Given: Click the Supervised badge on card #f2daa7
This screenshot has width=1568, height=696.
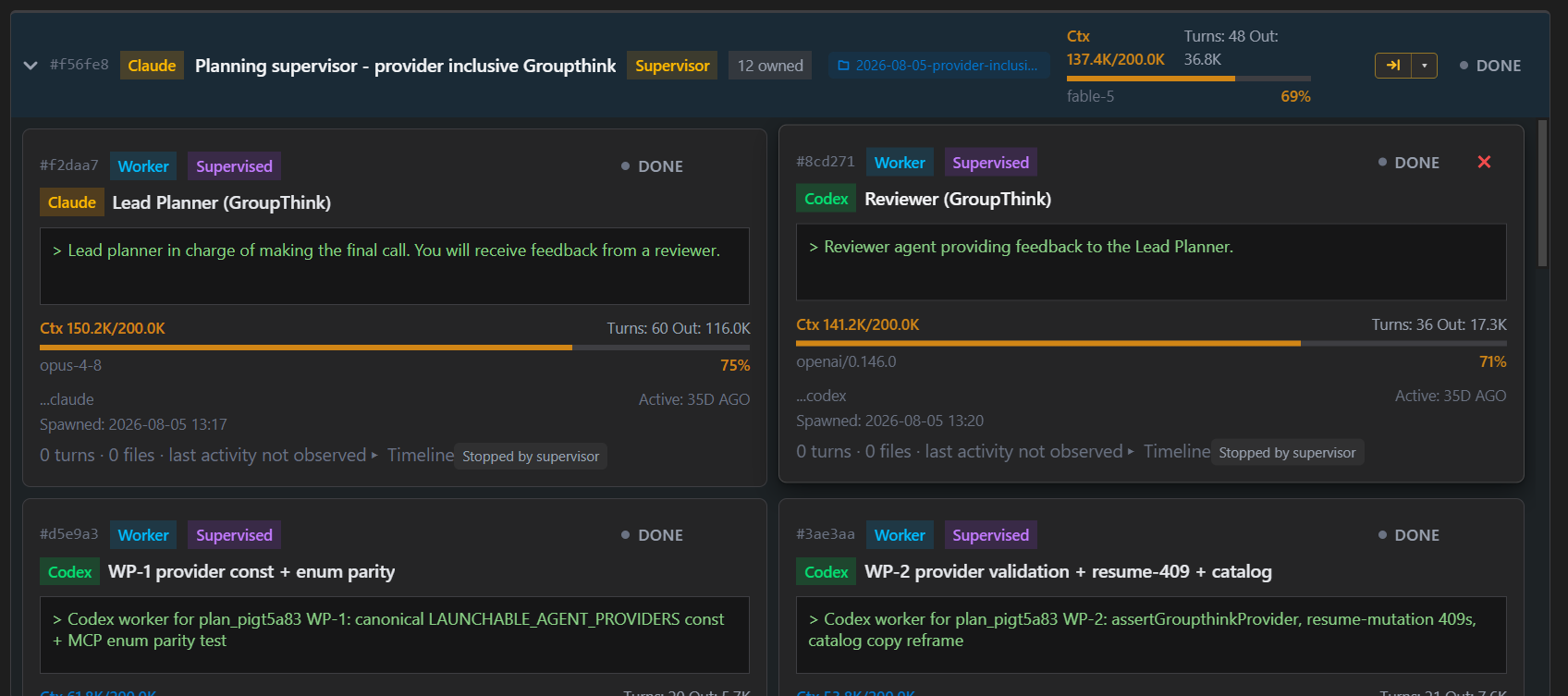Looking at the screenshot, I should point(234,166).
